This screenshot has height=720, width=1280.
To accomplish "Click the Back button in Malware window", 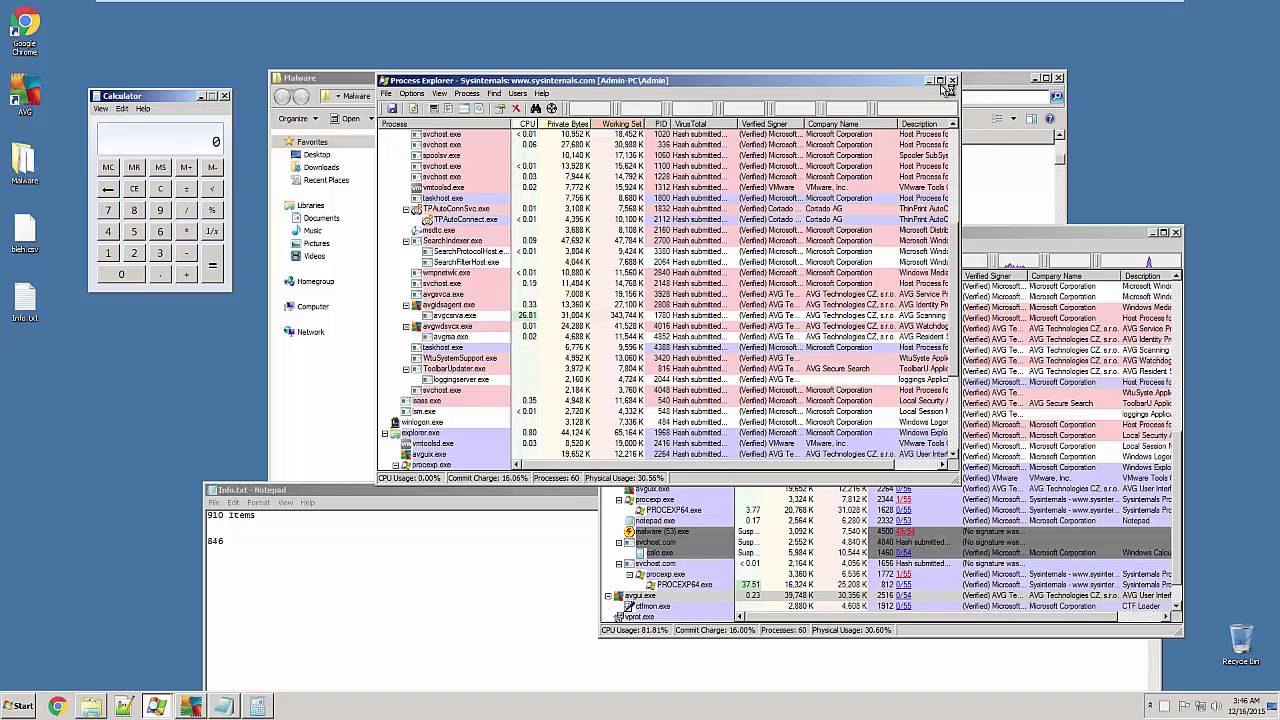I will click(283, 97).
